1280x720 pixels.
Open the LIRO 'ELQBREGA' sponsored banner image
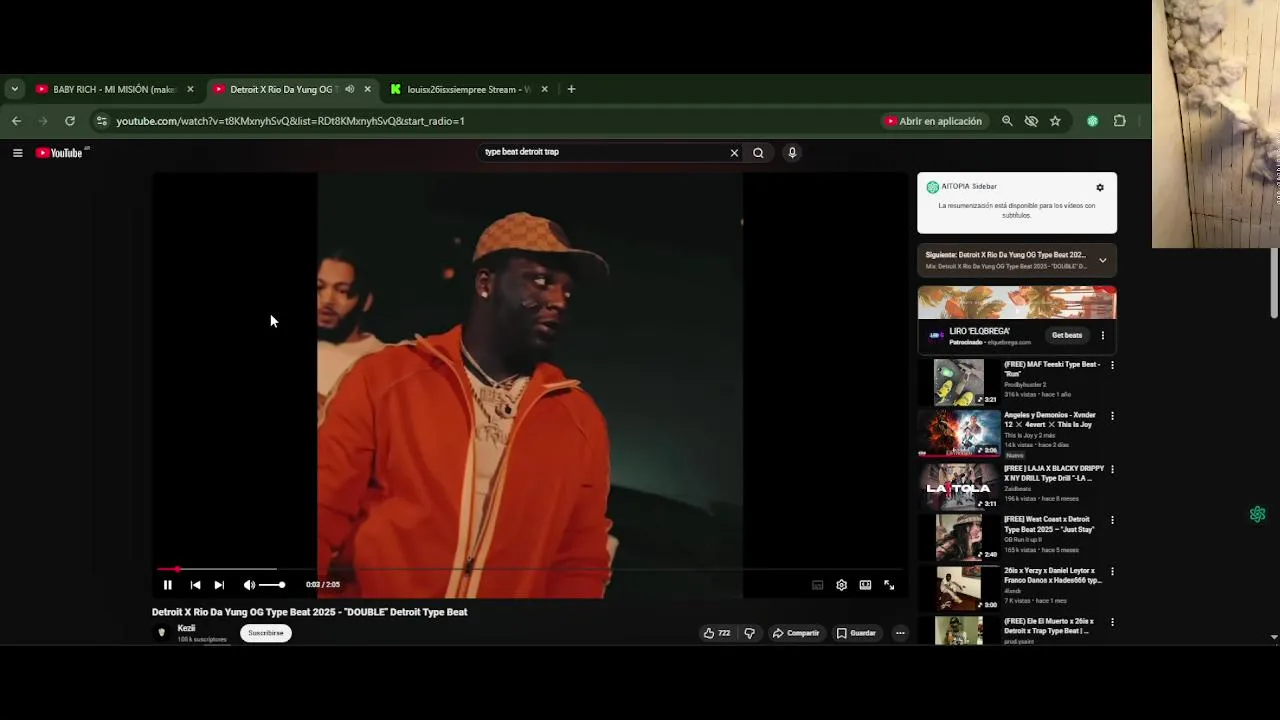[x=1017, y=303]
